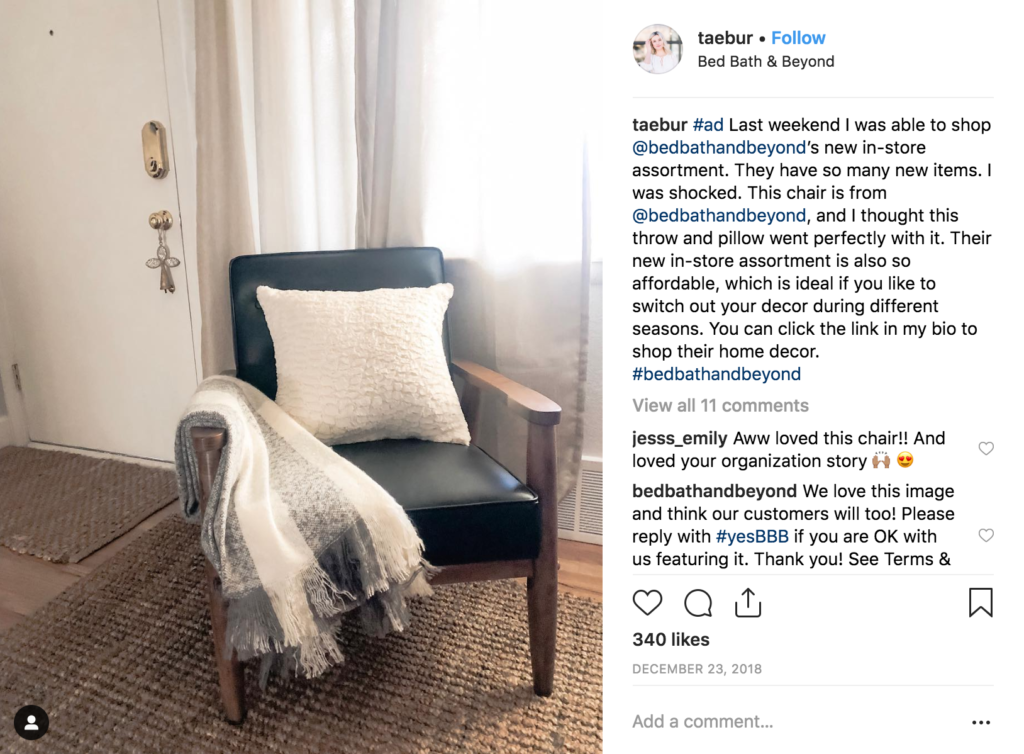Open taebur's profile picture avatar
This screenshot has height=754, width=1024.
[657, 49]
